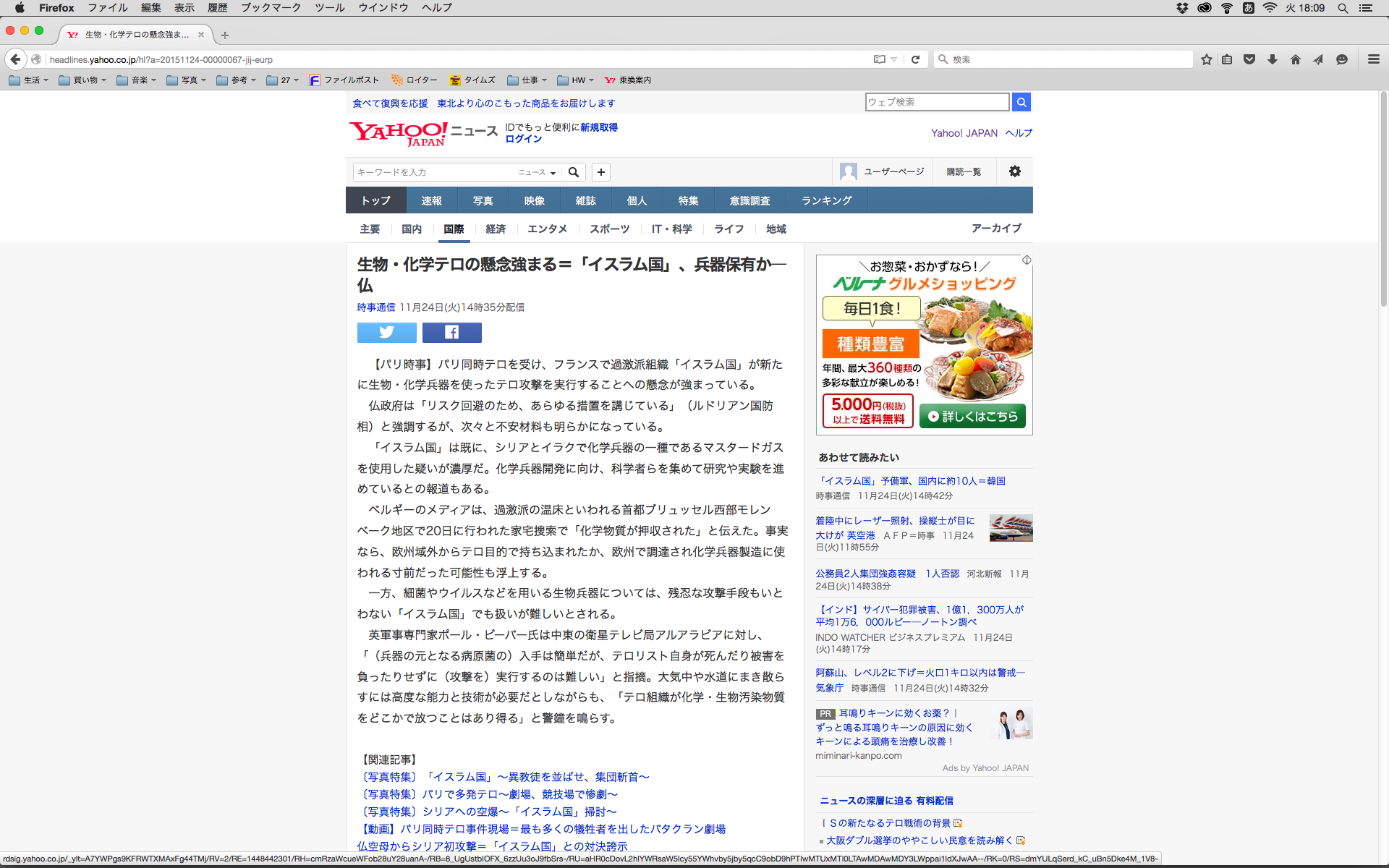Reload the page with refresh icon
This screenshot has width=1389, height=868.
coord(915,59)
